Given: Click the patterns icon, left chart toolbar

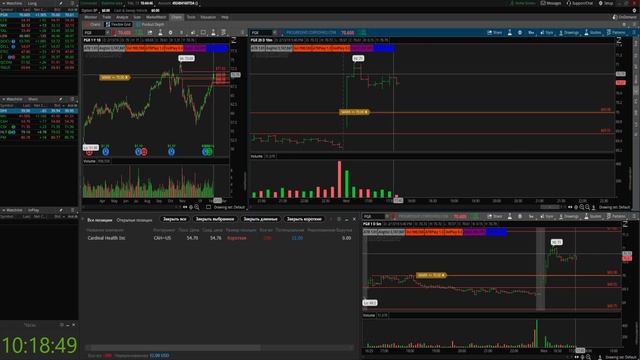Looking at the screenshot, I should (x=223, y=32).
